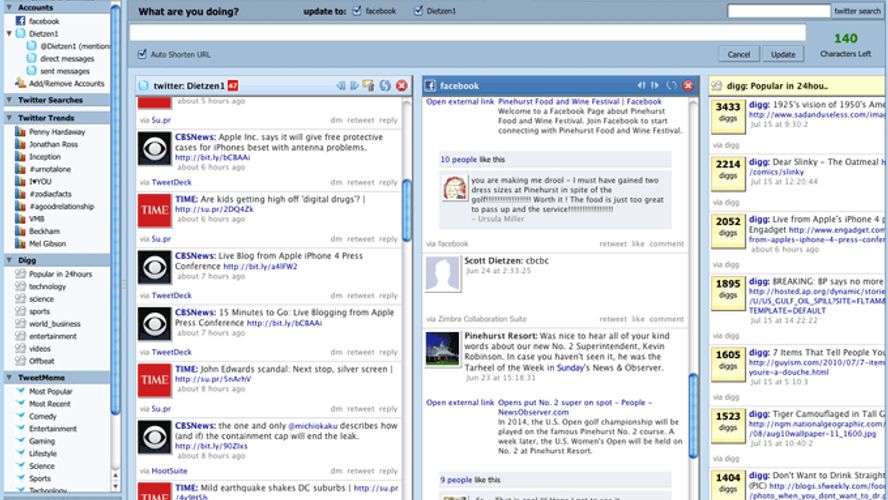The height and width of the screenshot is (500, 888).
Task: Refresh the twitter Dietzen1 column
Action: pyautogui.click(x=385, y=86)
